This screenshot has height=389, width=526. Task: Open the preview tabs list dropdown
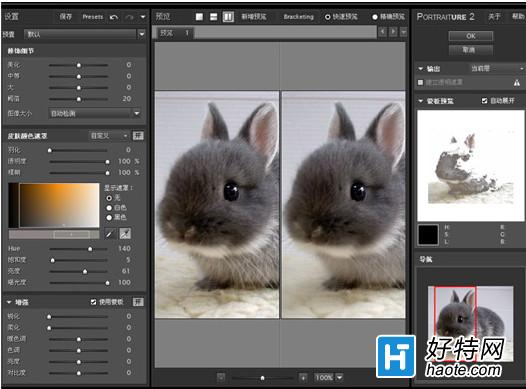[x=404, y=32]
